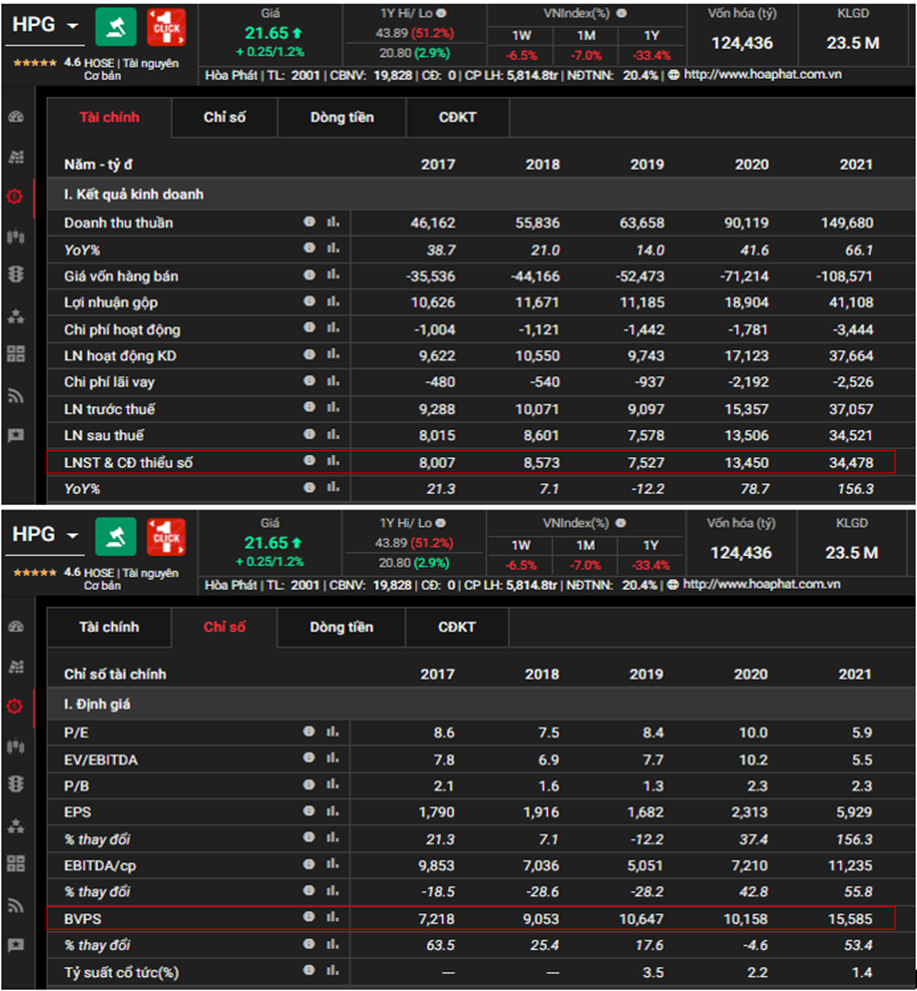Click the chart icon next to LN sau thuế
This screenshot has width=917, height=991.
(x=332, y=435)
